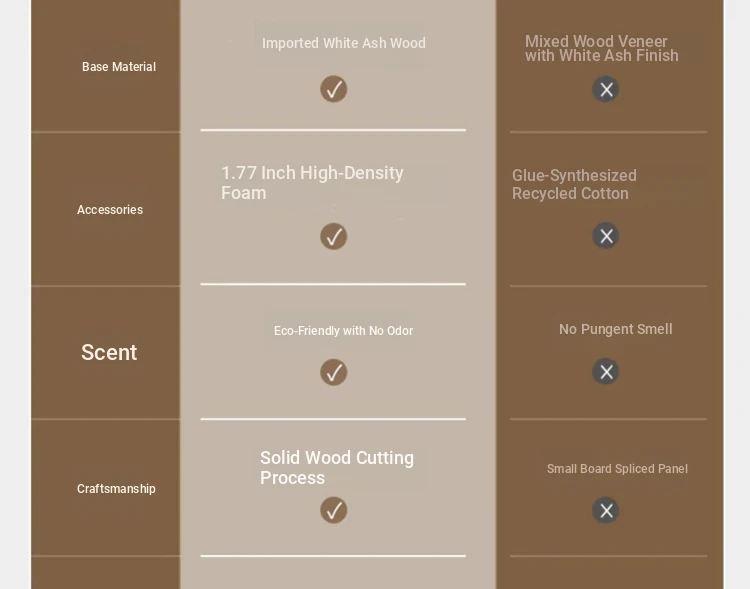Click the X icon under No Pungent Smell
Screen dimensions: 750x589
pos(606,371)
